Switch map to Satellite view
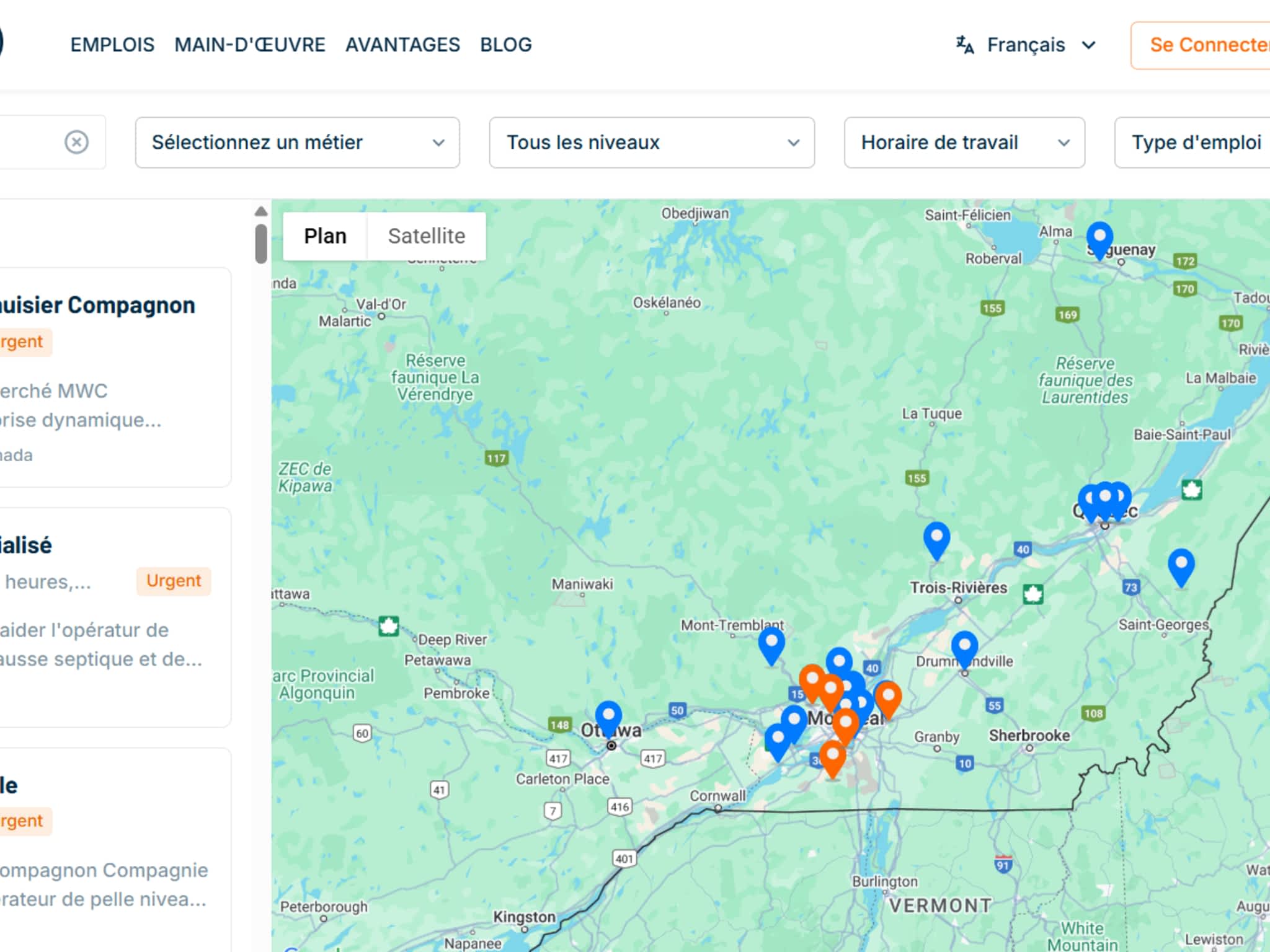Viewport: 1270px width, 952px height. point(426,236)
